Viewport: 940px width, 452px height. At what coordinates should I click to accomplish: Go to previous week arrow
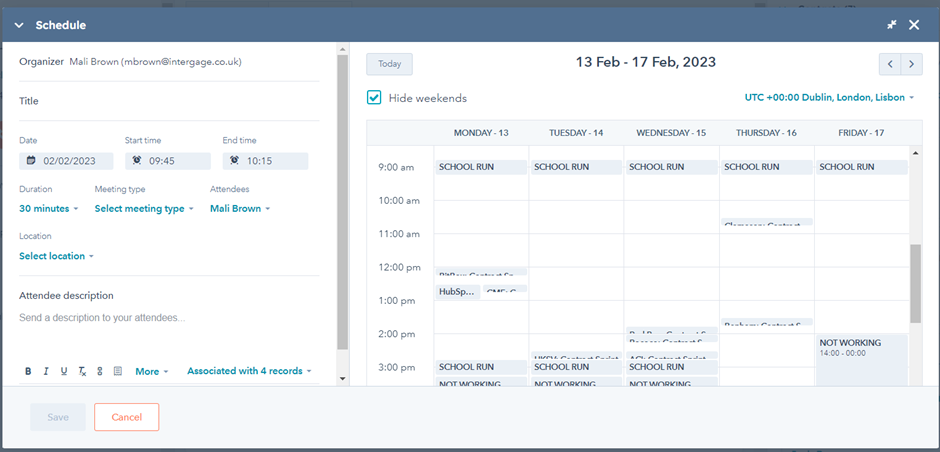[890, 64]
